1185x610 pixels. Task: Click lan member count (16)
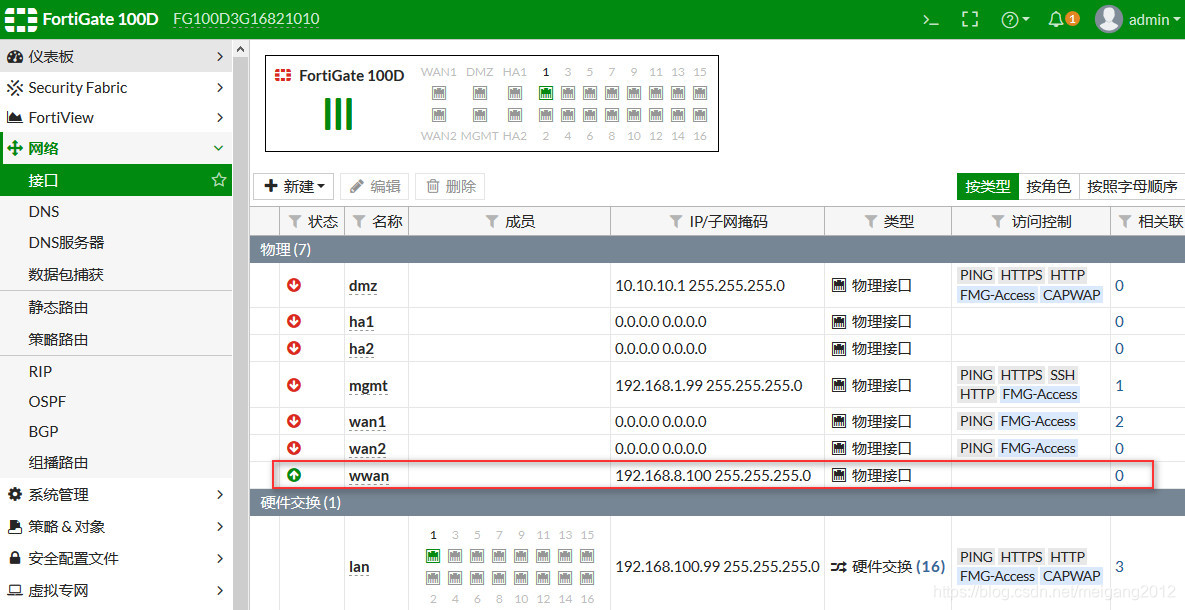tap(930, 566)
